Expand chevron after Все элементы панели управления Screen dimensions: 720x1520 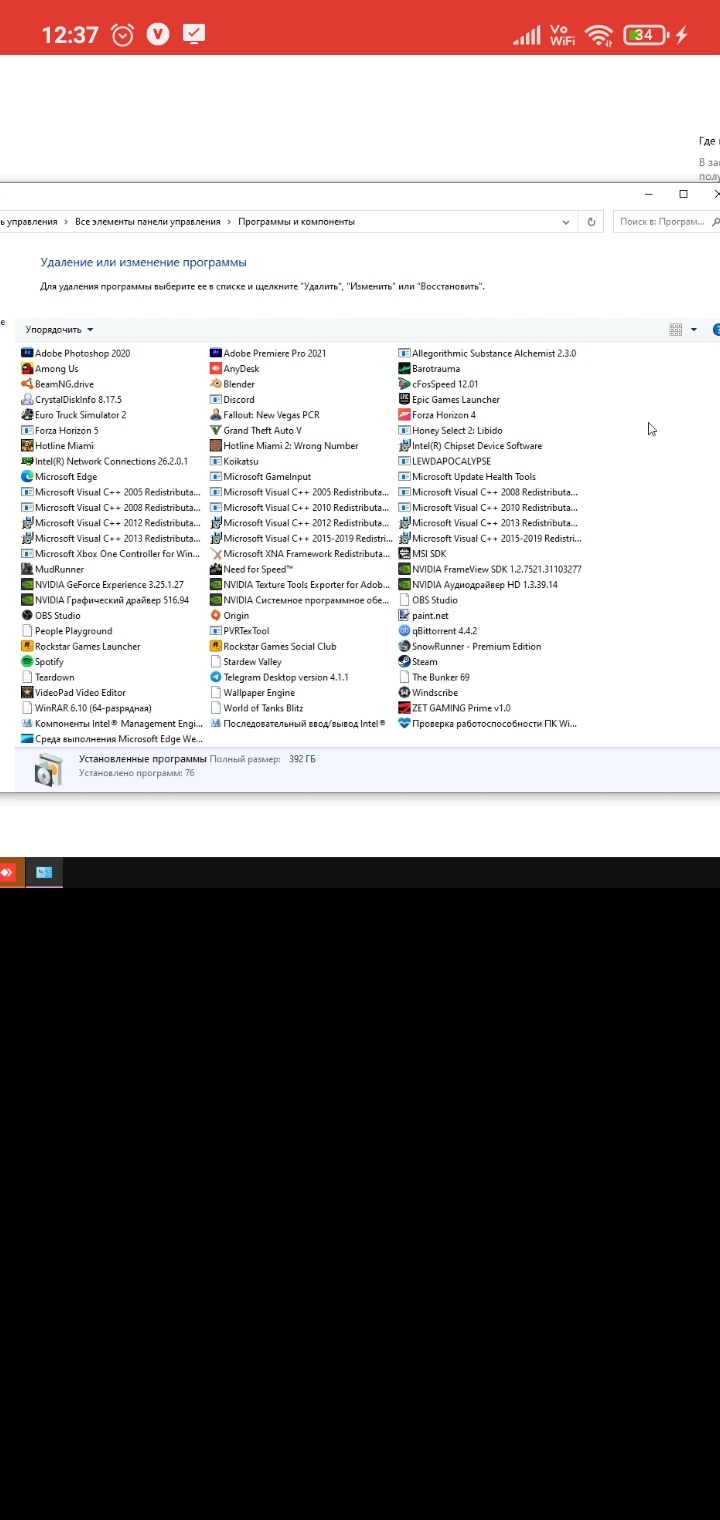click(229, 222)
